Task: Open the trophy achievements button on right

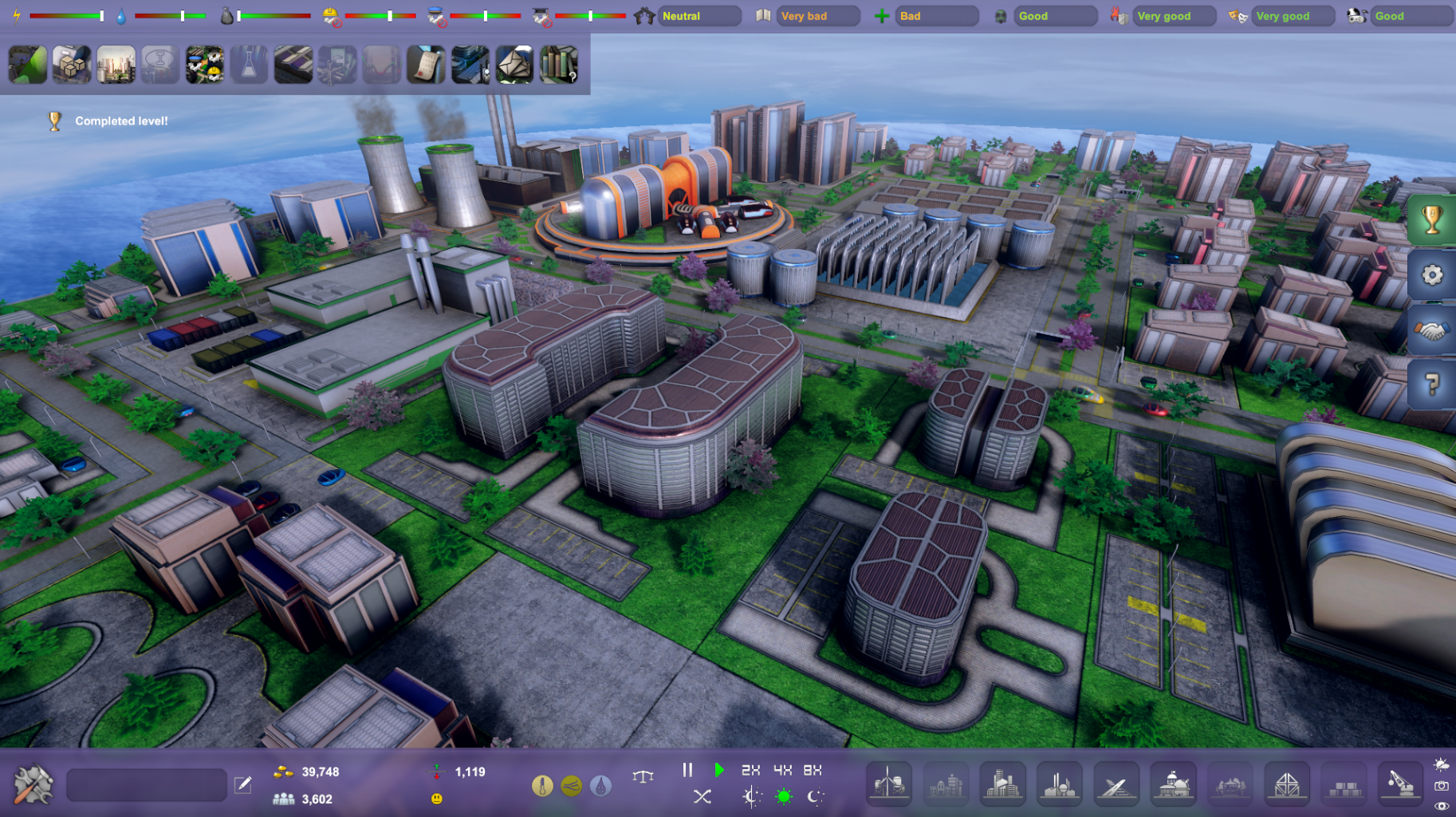Action: [x=1432, y=219]
